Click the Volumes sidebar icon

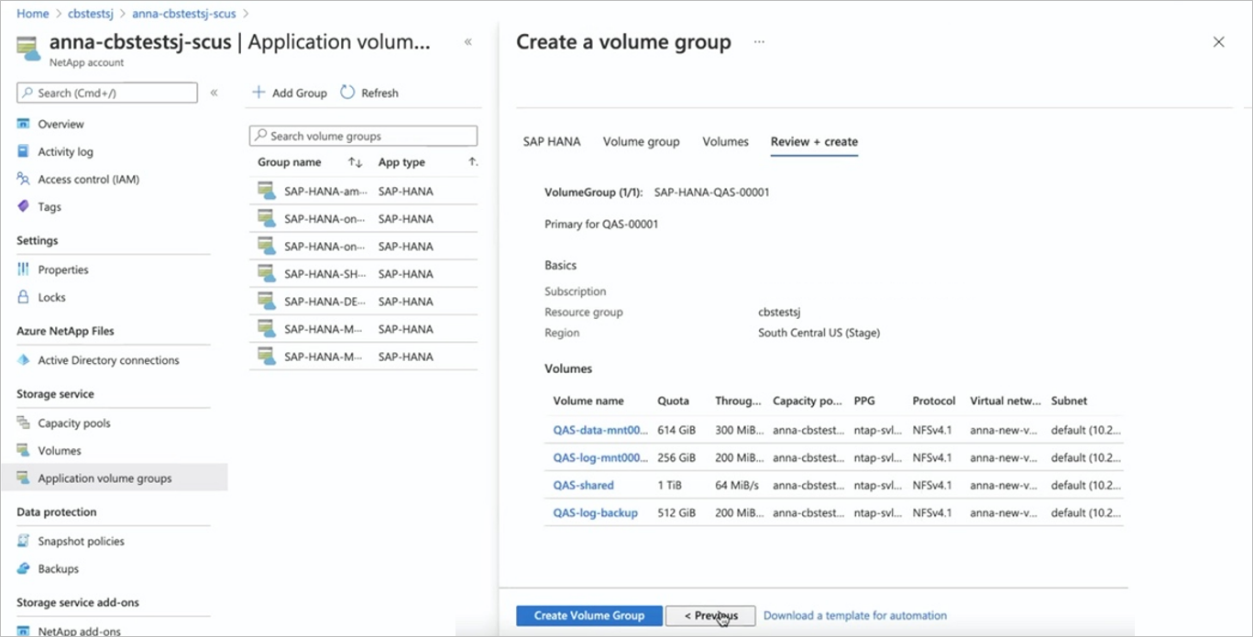pos(24,451)
